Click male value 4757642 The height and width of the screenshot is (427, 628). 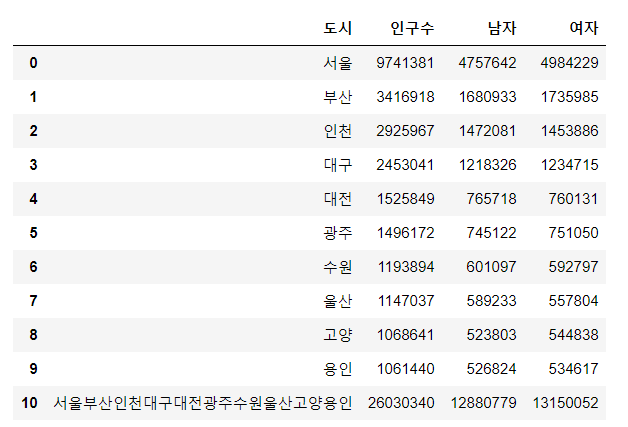pyautogui.click(x=487, y=63)
